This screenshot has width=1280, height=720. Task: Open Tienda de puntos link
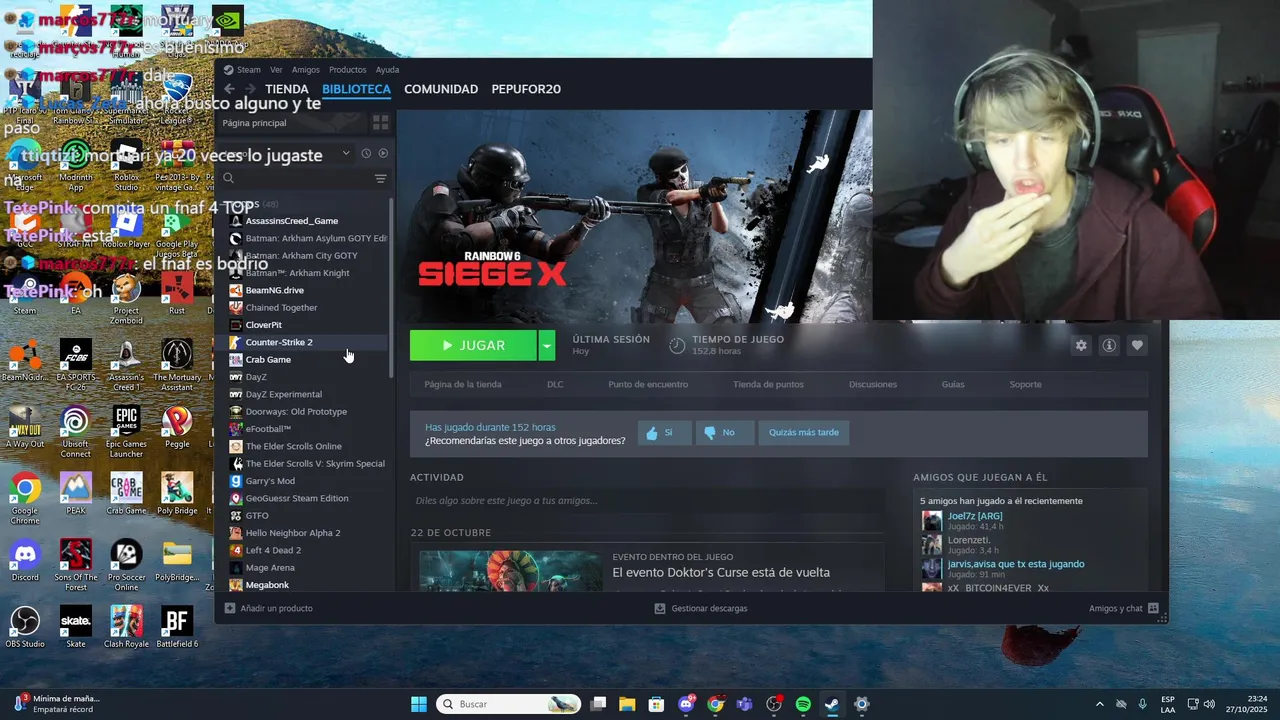click(768, 384)
